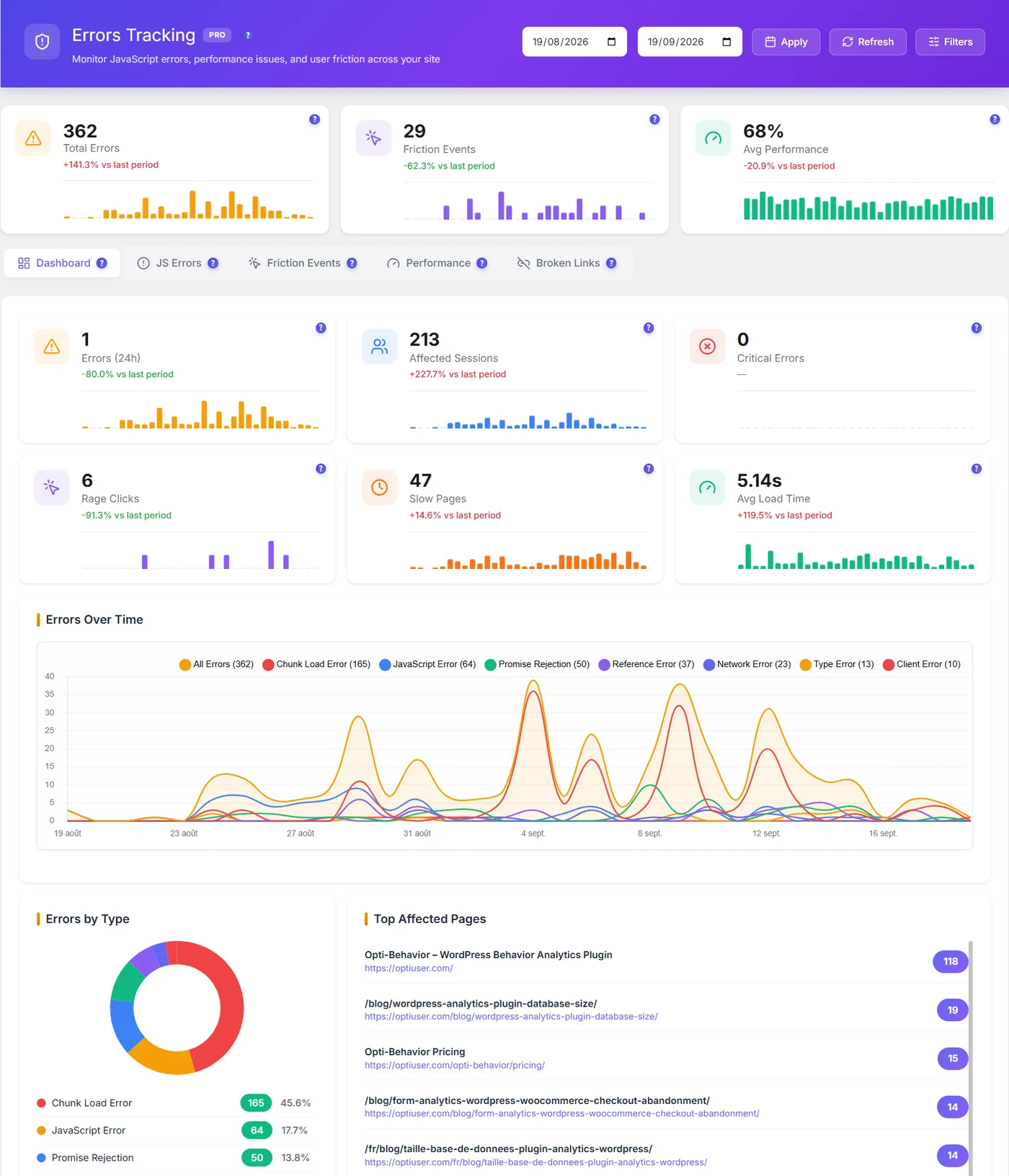The height and width of the screenshot is (1176, 1009).
Task: Open the Broken Links tab
Action: (x=566, y=263)
